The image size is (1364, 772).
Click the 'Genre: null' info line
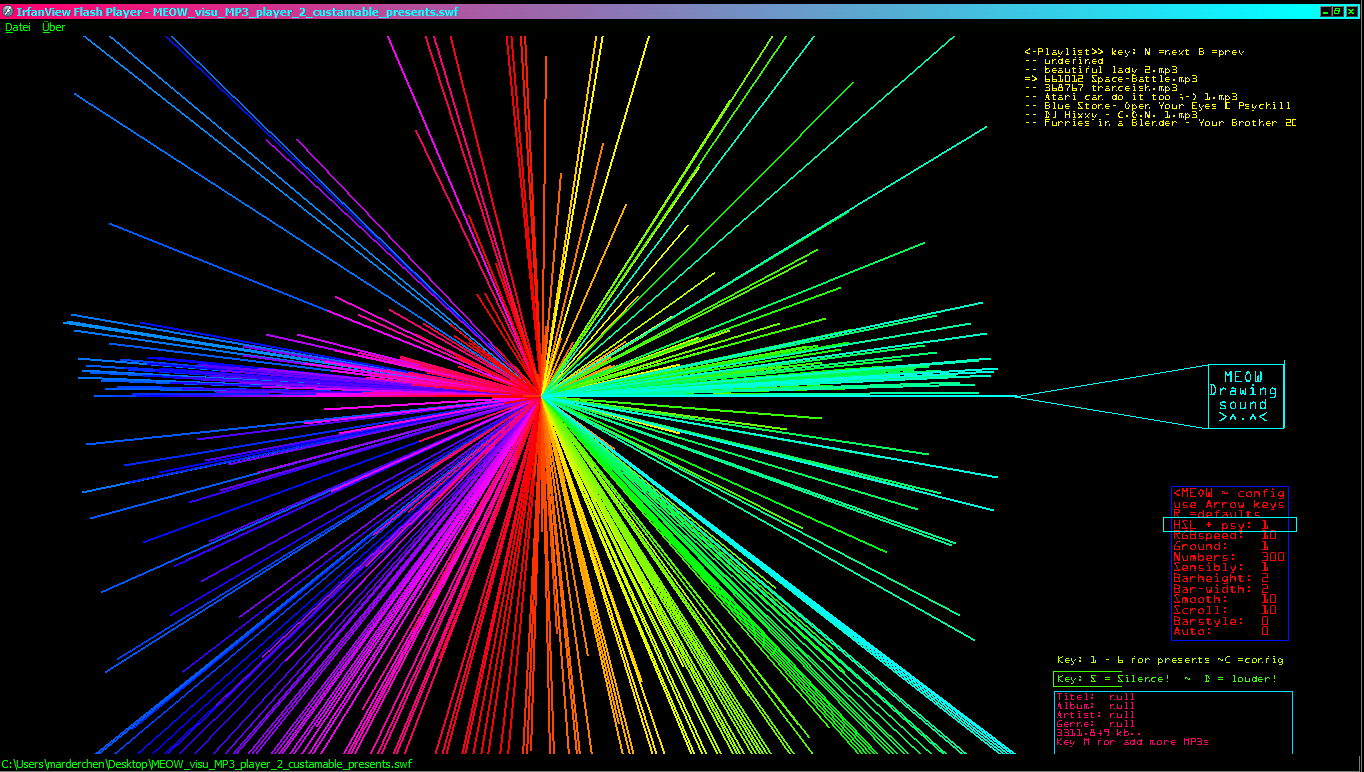(1096, 724)
